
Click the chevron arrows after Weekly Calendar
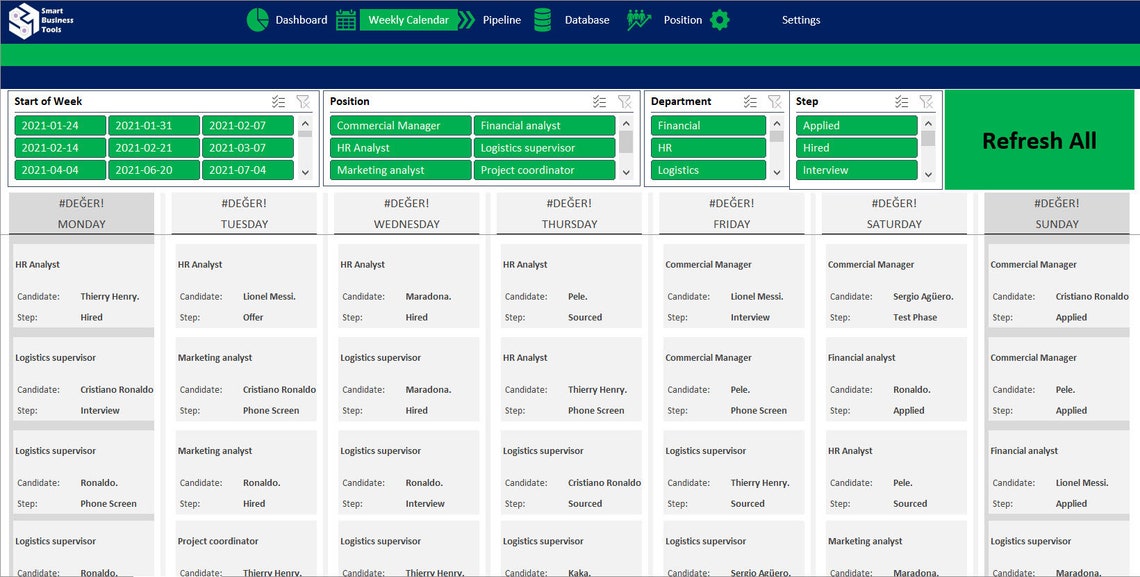pos(465,19)
